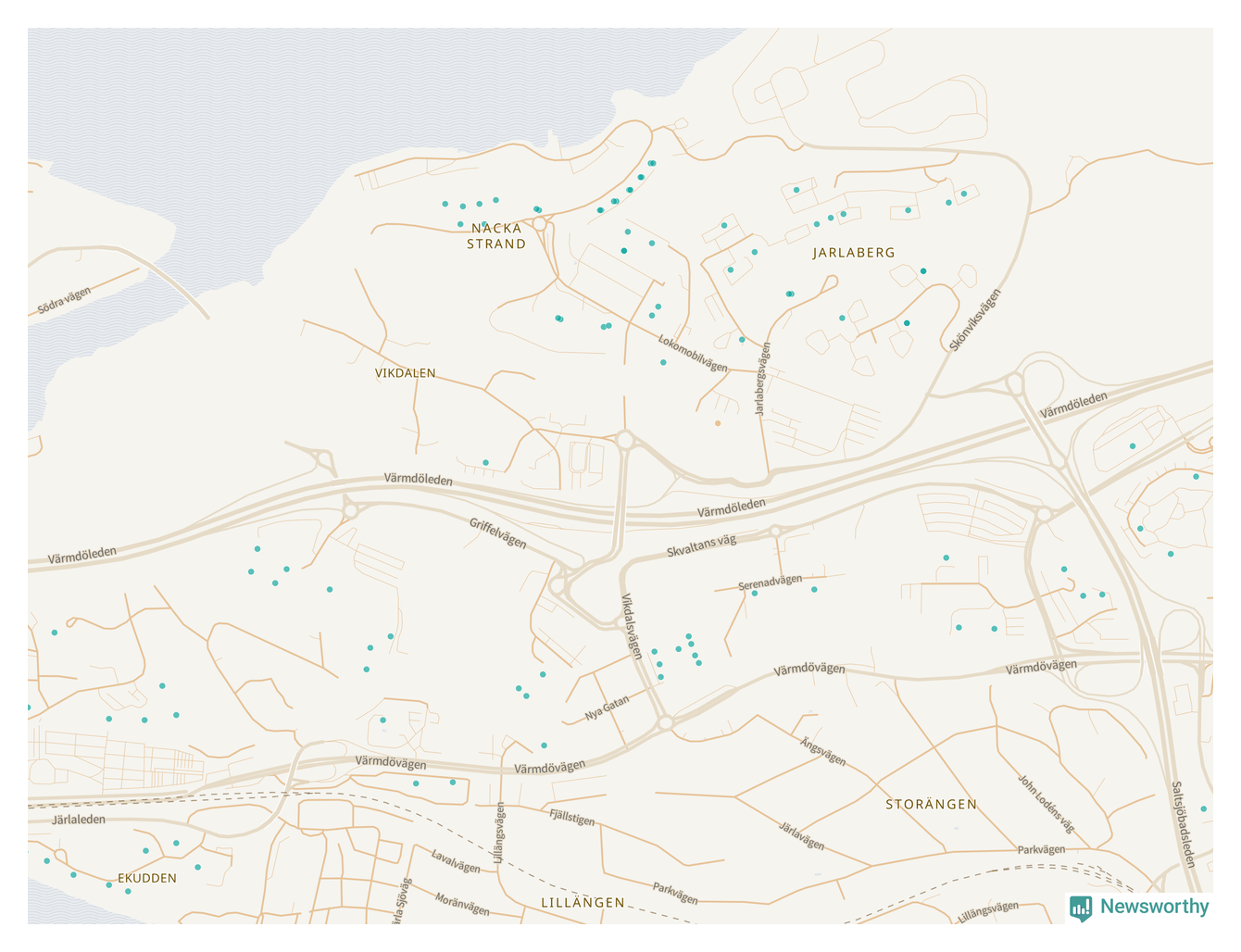Select the Skvaltans väg road label
This screenshot has width=1241, height=952.
click(701, 546)
